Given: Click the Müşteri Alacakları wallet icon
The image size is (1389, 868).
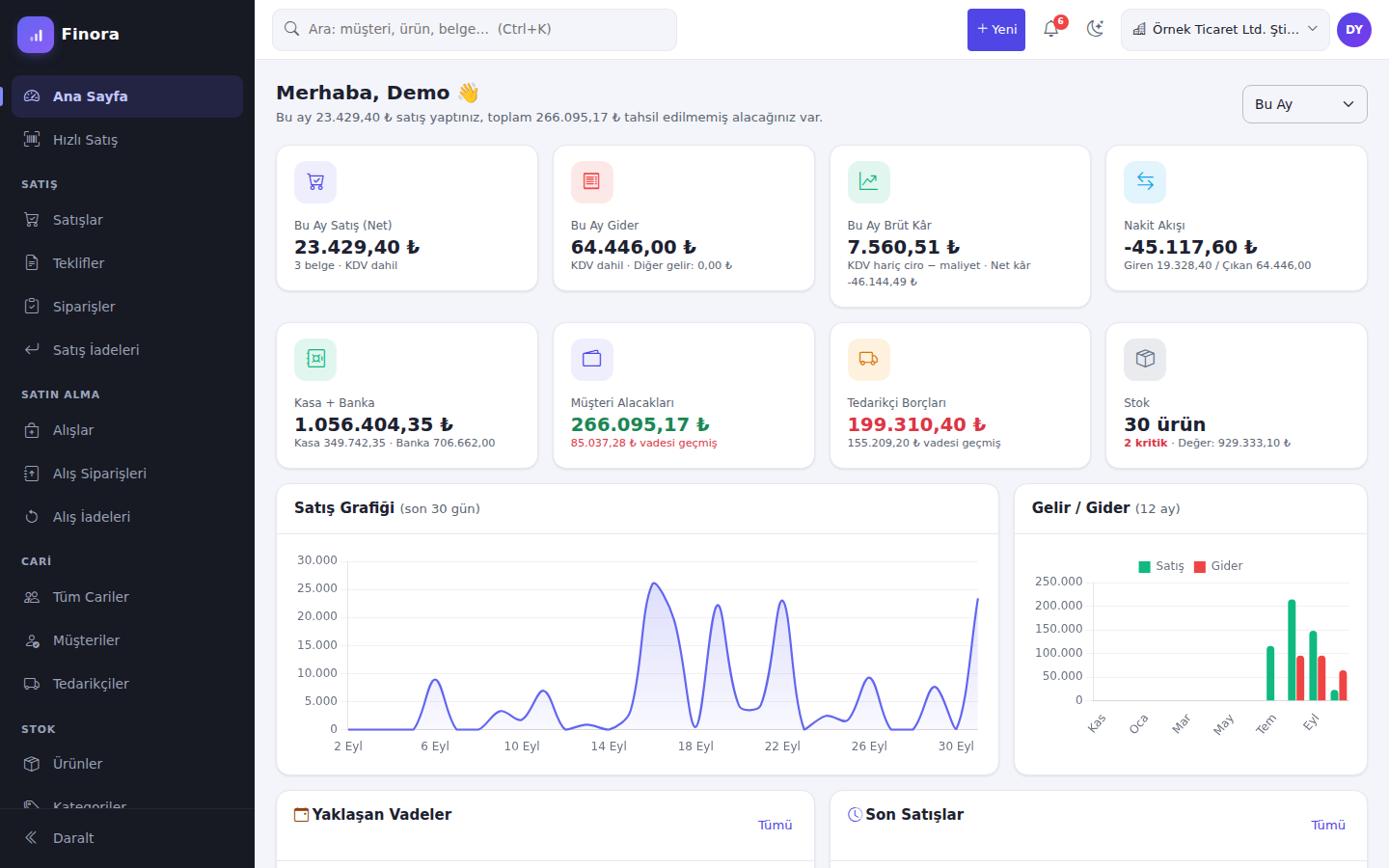Looking at the screenshot, I should point(591,359).
